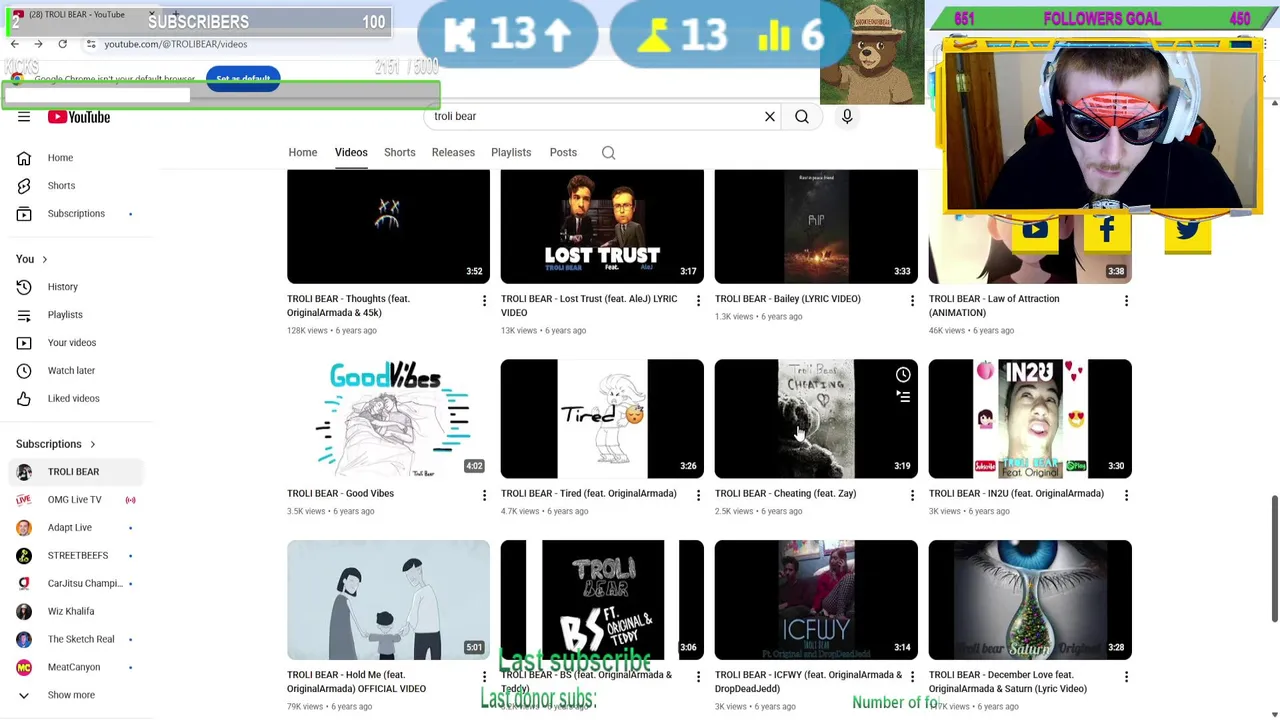Click the History sidebar icon
The height and width of the screenshot is (720, 1280).
(x=24, y=287)
